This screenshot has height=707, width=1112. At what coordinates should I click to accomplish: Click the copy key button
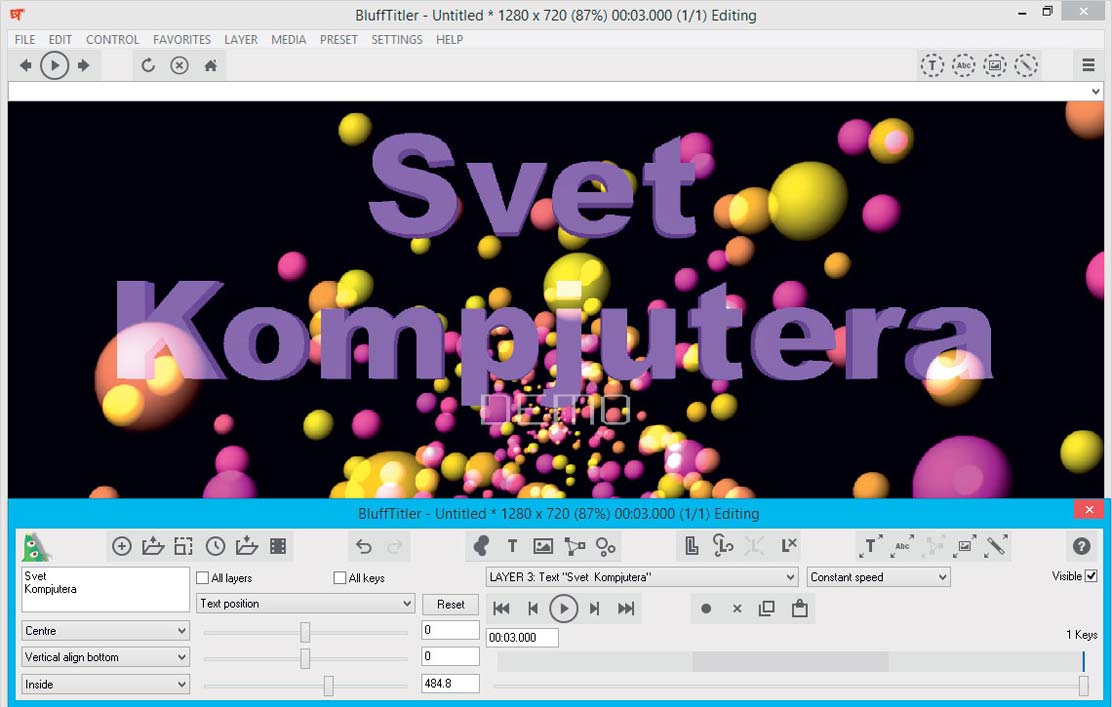(x=767, y=608)
